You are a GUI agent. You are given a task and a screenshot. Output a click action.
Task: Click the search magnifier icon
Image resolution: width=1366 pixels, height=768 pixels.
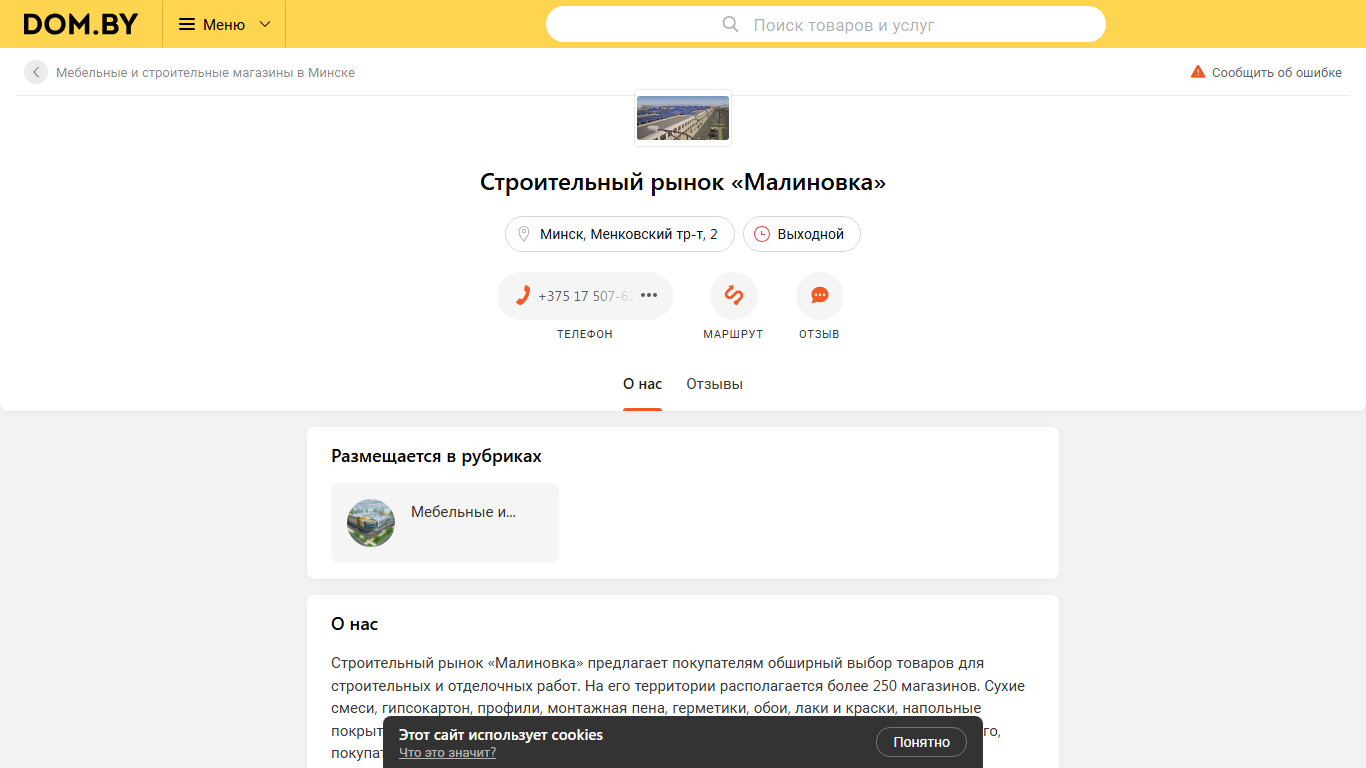[730, 24]
